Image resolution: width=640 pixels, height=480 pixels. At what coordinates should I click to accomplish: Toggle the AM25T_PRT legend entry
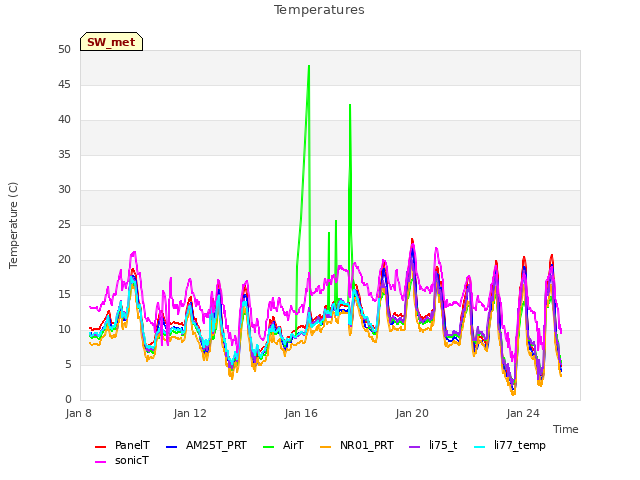(206, 445)
